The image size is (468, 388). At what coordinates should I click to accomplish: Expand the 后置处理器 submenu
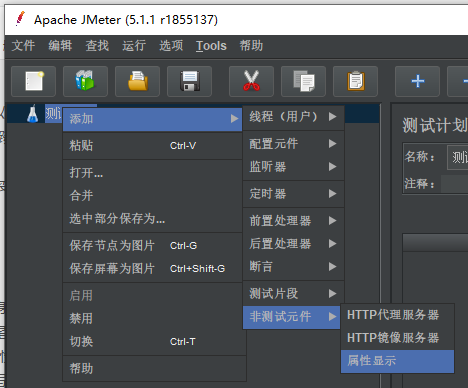(293, 244)
